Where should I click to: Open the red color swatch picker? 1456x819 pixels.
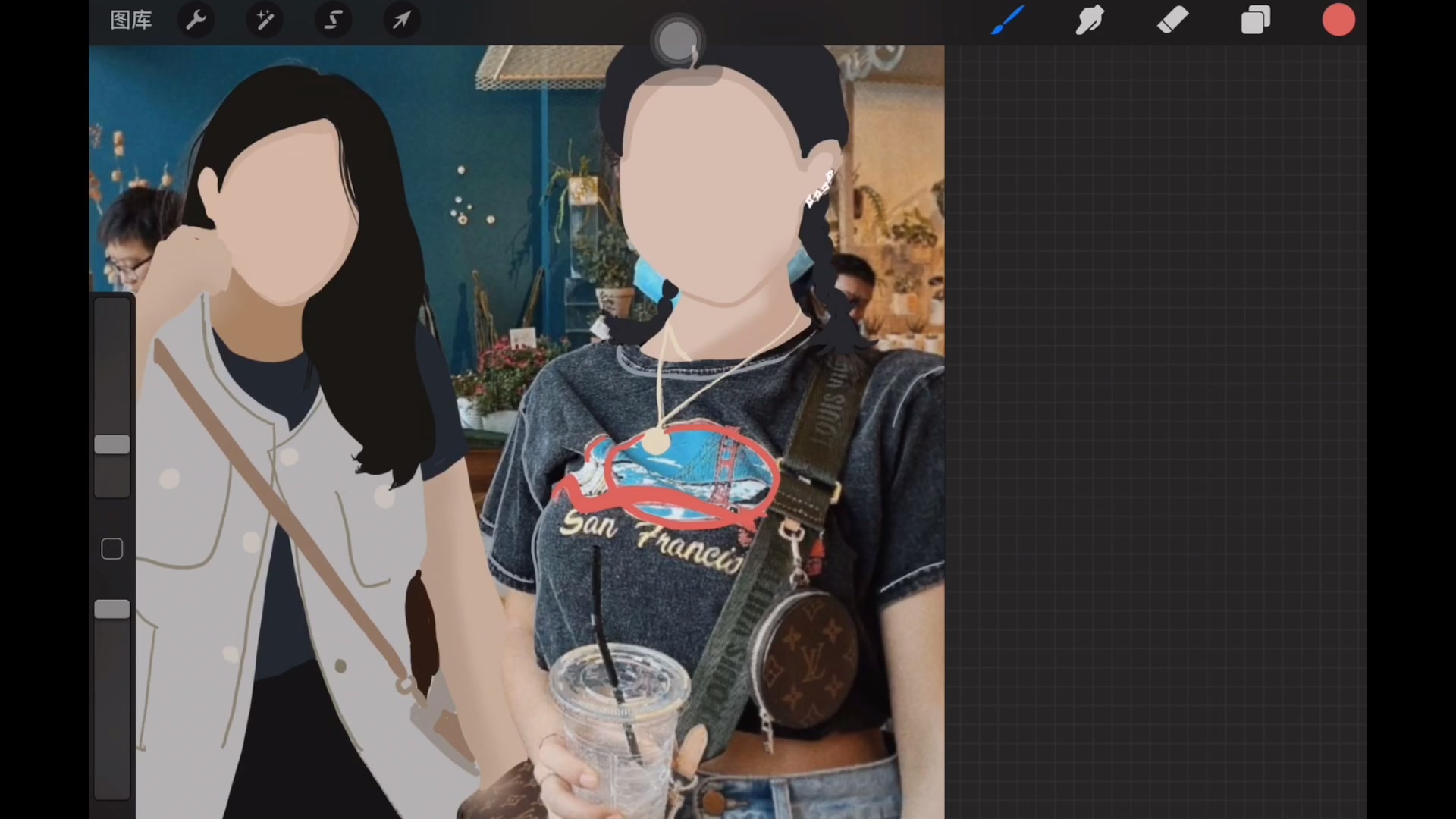click(x=1338, y=20)
